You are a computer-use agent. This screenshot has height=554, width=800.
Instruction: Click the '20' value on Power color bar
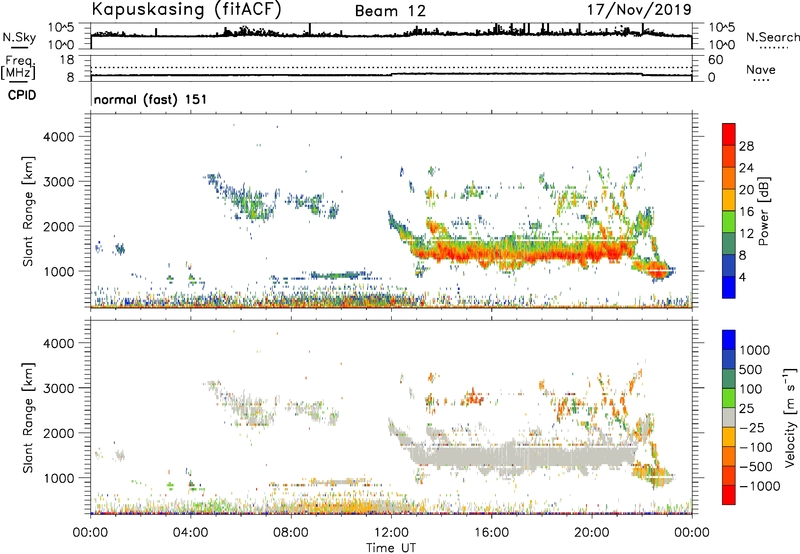coord(746,190)
